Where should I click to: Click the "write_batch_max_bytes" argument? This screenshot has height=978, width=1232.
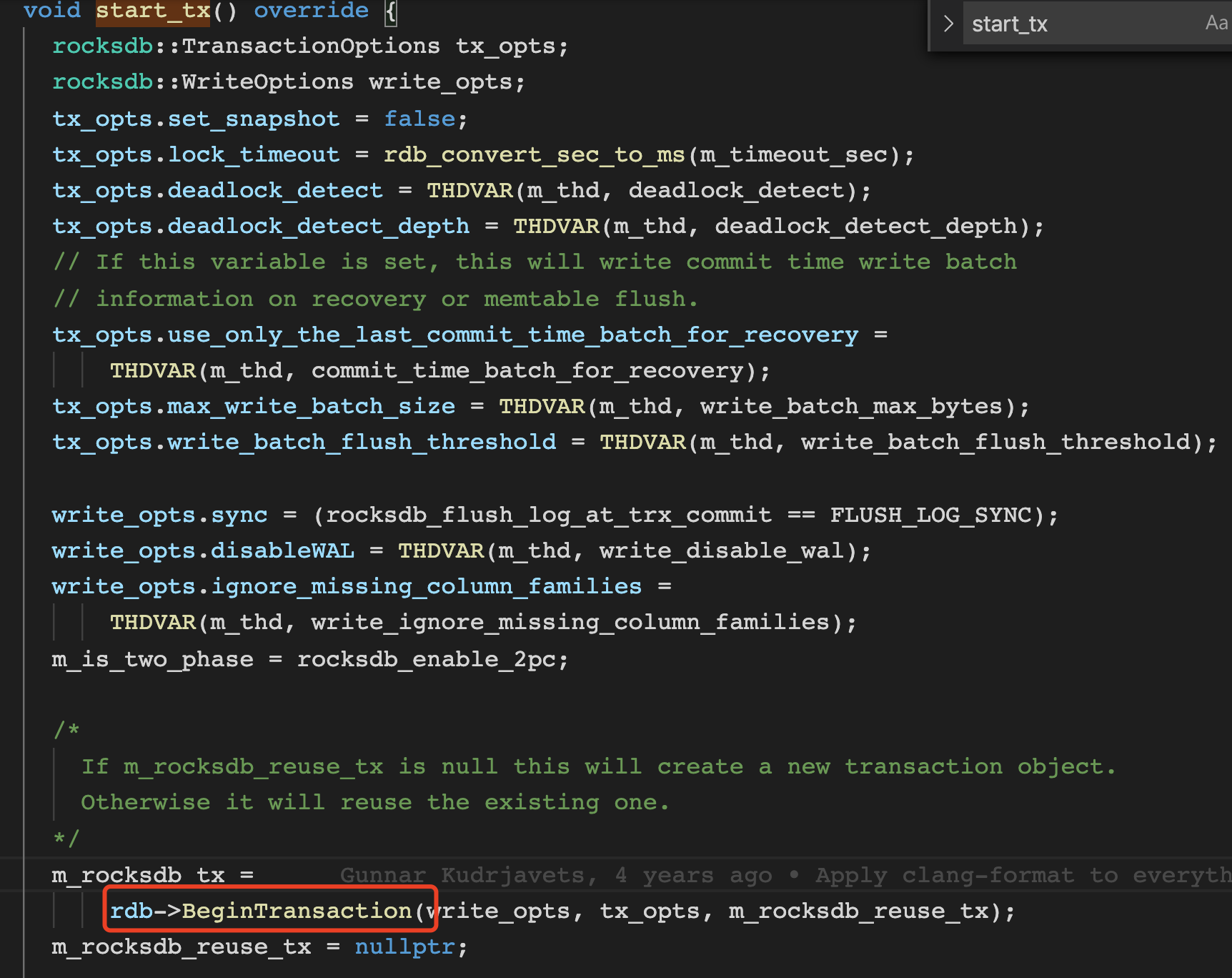coord(852,406)
